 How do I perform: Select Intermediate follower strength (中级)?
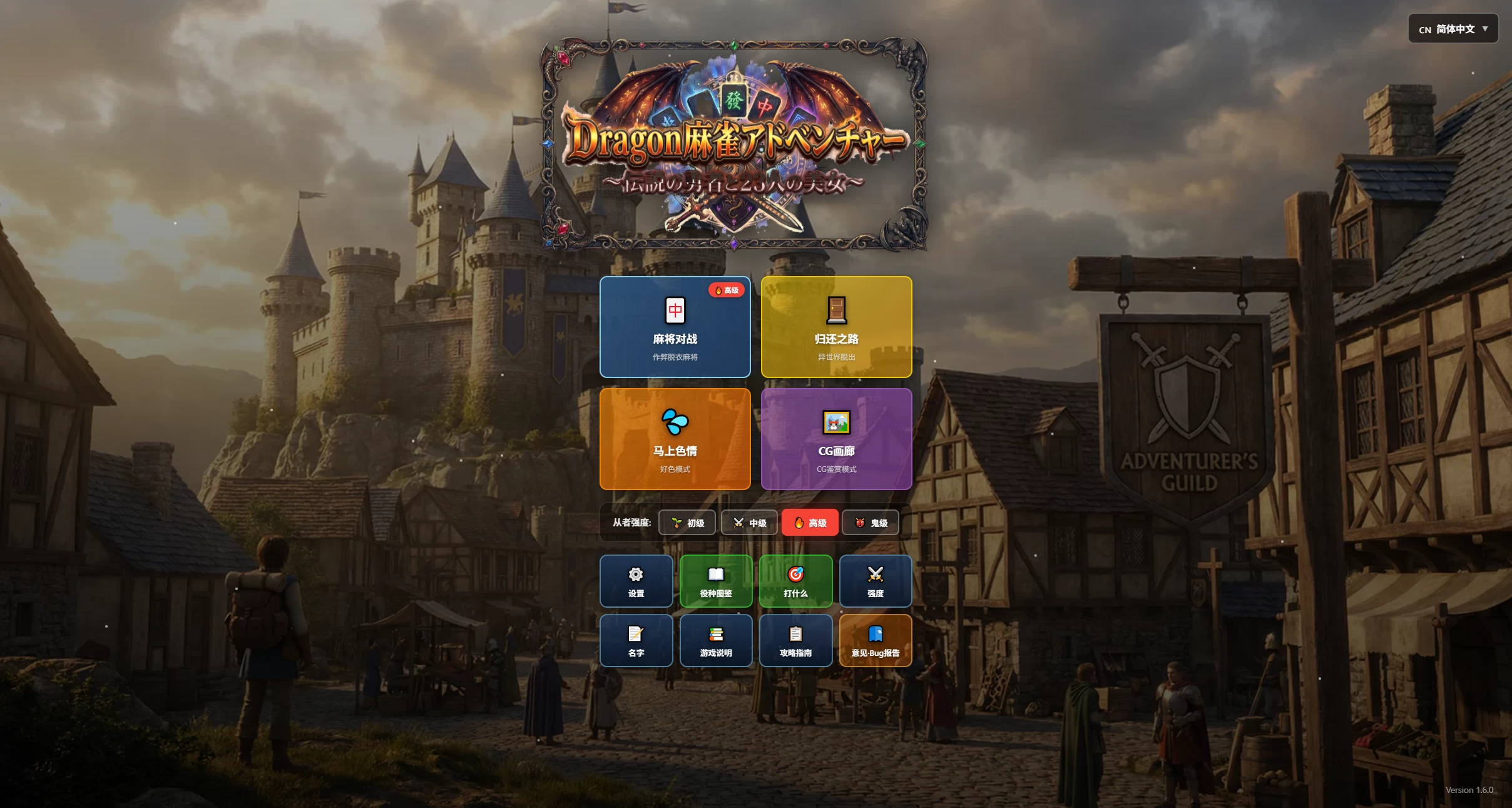tap(749, 523)
